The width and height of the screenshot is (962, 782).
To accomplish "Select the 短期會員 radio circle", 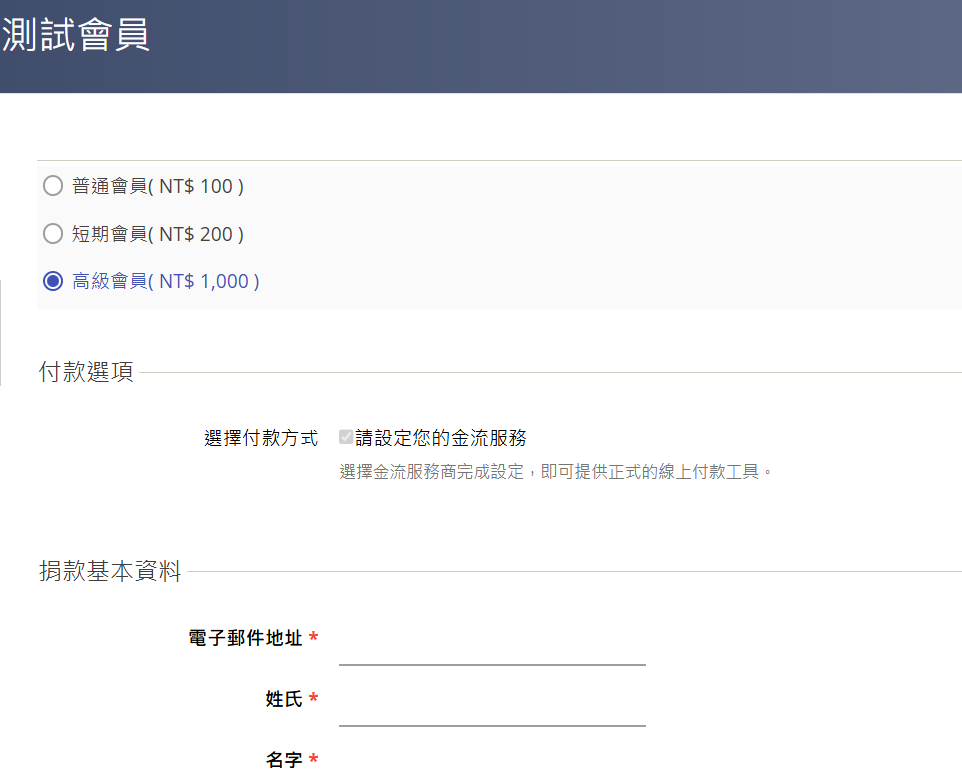I will click(53, 233).
